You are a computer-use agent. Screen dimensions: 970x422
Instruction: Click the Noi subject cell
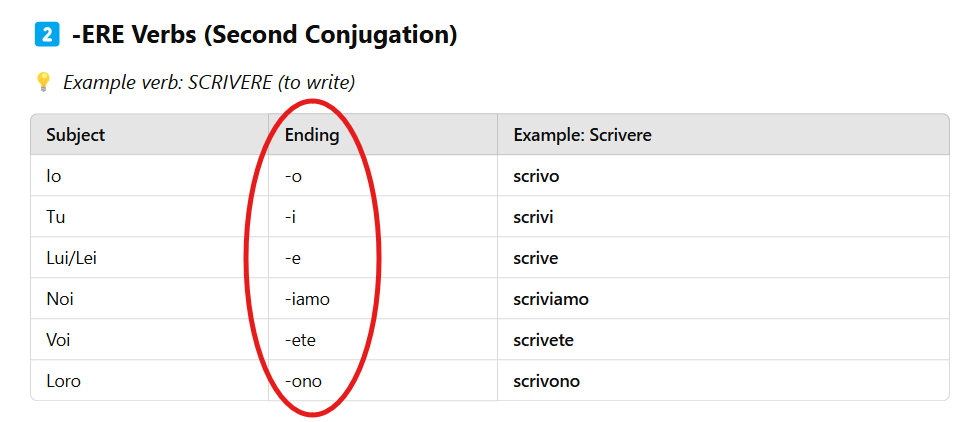(60, 299)
